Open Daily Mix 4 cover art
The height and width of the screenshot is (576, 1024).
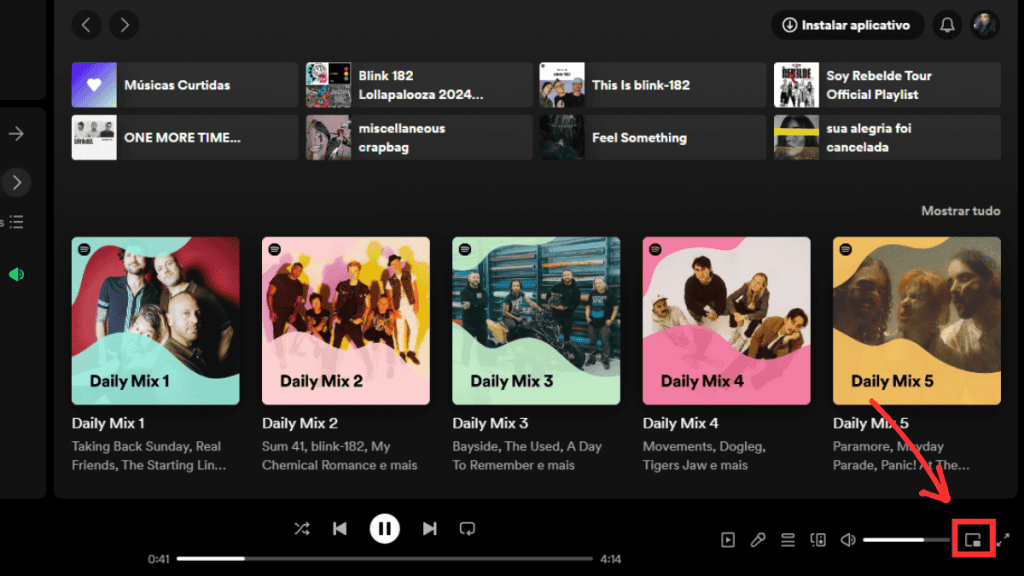coord(726,321)
